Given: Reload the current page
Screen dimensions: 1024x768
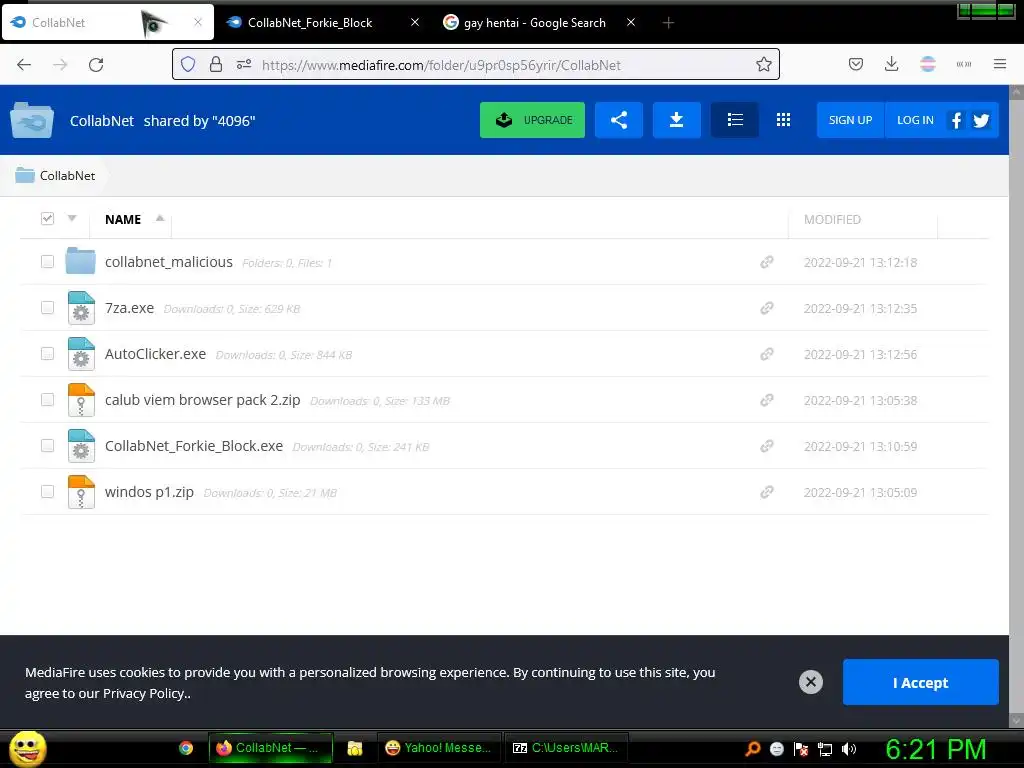Looking at the screenshot, I should pyautogui.click(x=96, y=65).
